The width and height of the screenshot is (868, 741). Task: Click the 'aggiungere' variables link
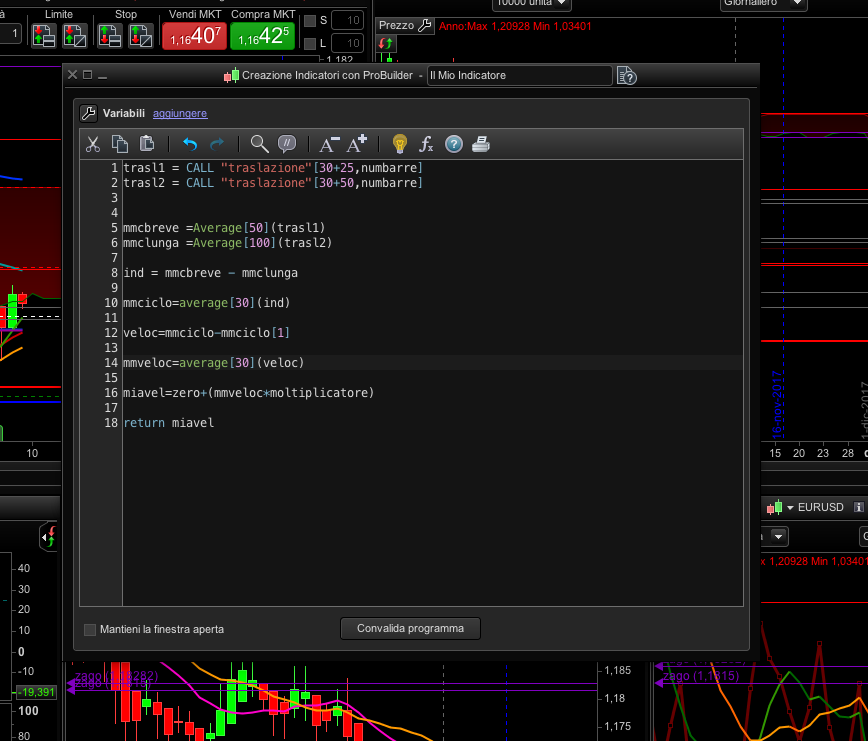(180, 114)
